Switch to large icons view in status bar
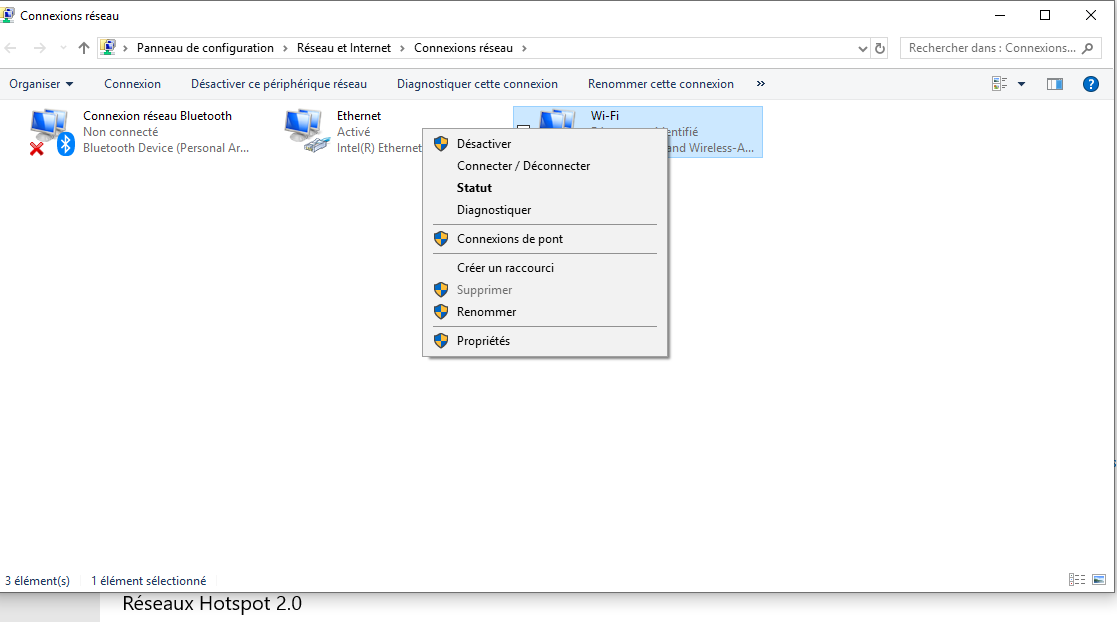The height and width of the screenshot is (622, 1117). (1099, 579)
